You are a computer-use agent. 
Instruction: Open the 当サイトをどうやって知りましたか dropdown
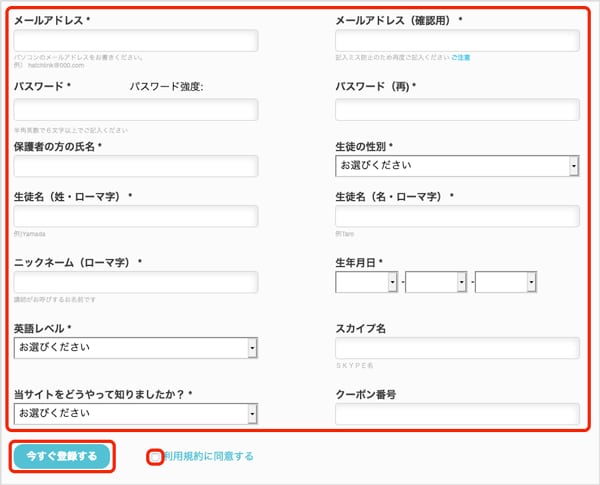tap(136, 413)
